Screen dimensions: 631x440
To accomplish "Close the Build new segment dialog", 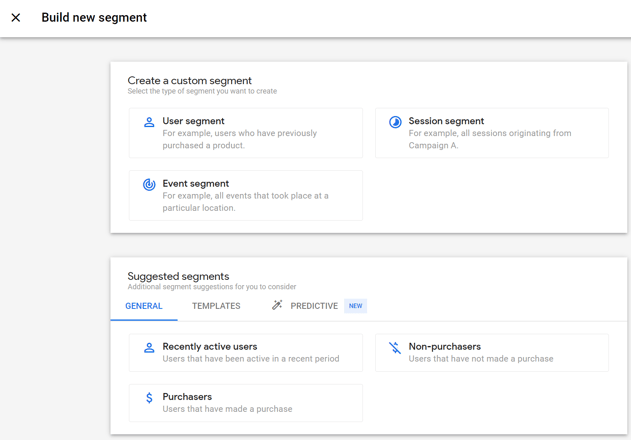I will (16, 18).
